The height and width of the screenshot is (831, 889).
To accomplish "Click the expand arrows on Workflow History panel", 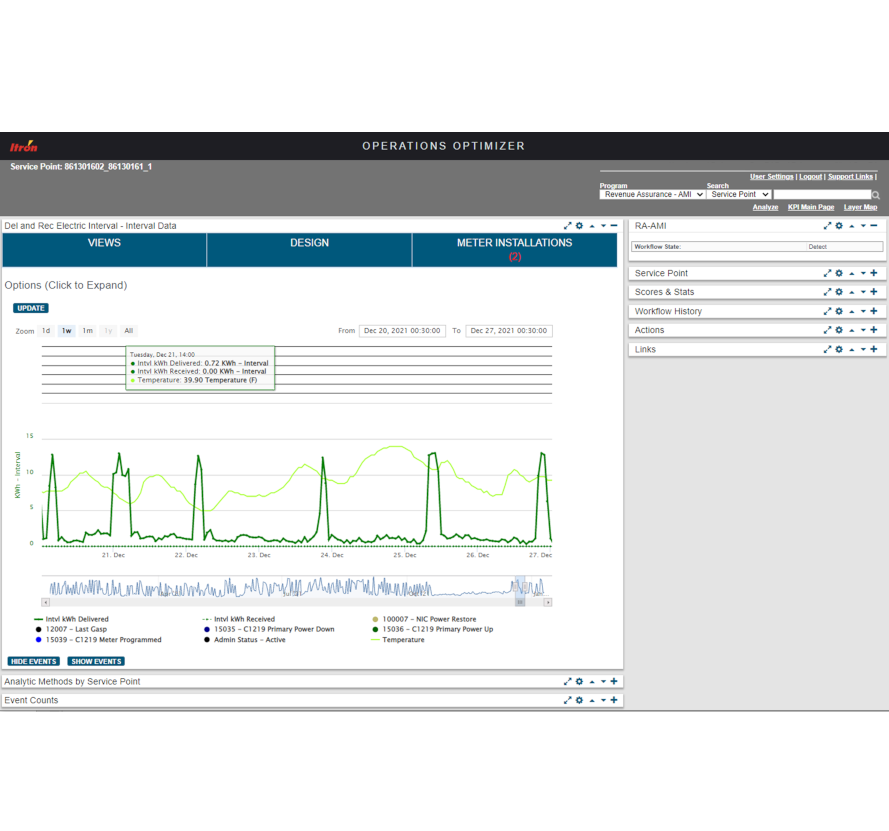I will tap(827, 311).
